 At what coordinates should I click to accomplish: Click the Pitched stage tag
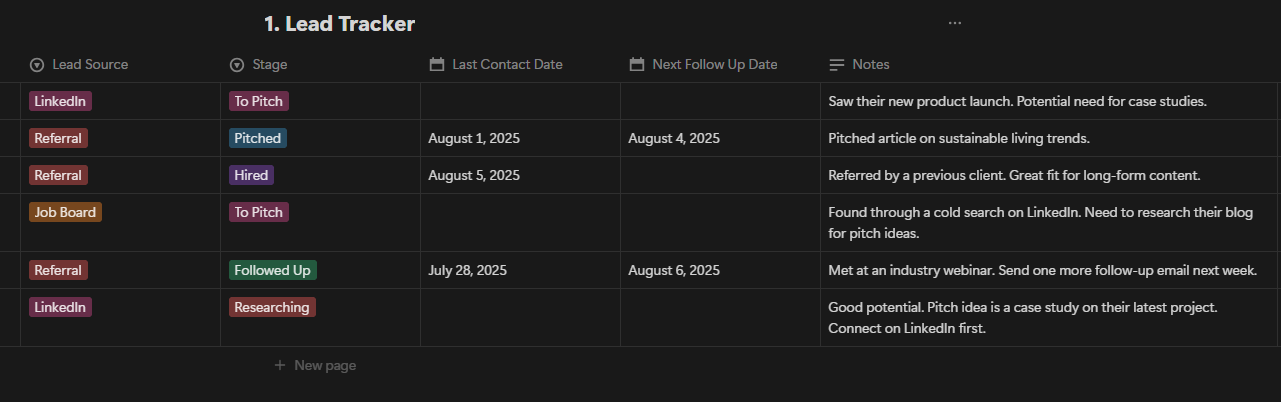click(258, 138)
